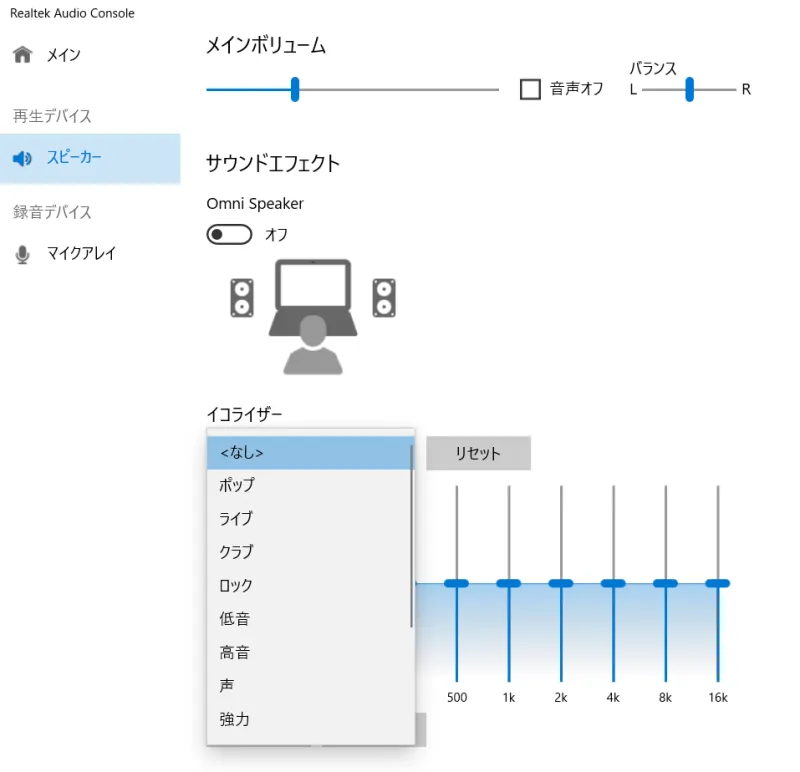Click the バランス balance slider handle

coord(688,90)
